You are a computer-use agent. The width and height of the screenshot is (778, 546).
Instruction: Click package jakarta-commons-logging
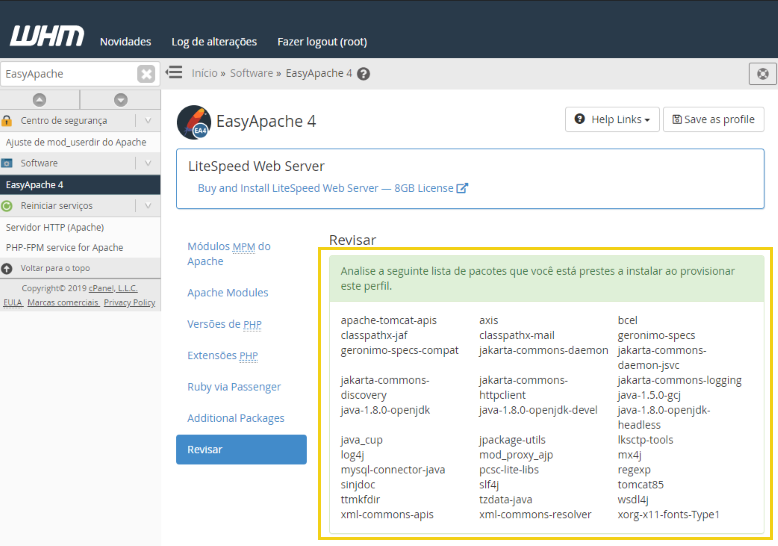pyautogui.click(x=679, y=381)
